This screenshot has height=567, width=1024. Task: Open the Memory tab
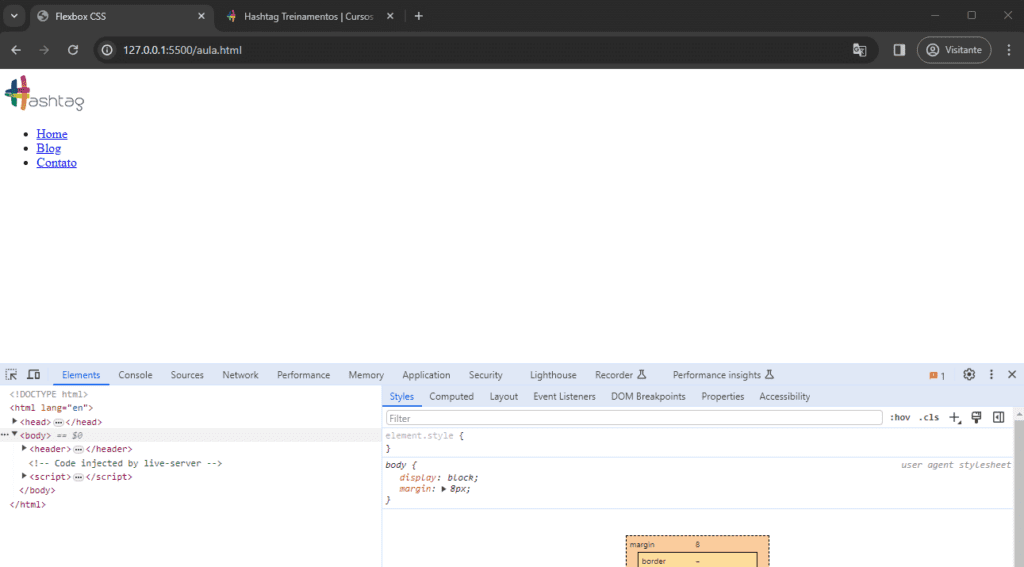click(366, 375)
